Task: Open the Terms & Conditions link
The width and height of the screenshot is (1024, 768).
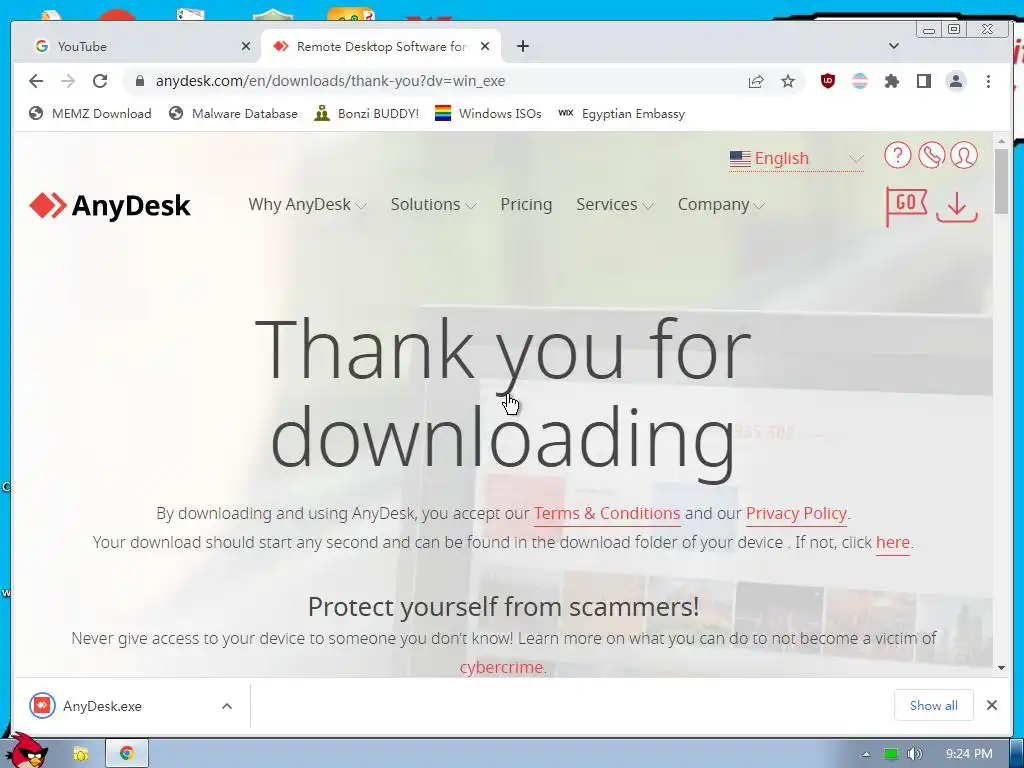Action: [x=607, y=513]
